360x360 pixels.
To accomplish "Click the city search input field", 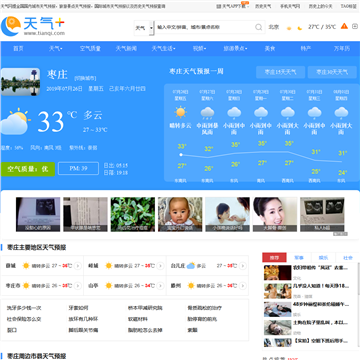I will point(204,27).
